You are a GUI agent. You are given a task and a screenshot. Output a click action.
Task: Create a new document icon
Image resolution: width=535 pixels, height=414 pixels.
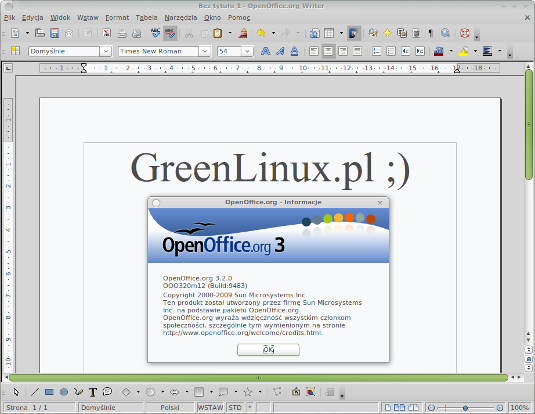[x=15, y=33]
